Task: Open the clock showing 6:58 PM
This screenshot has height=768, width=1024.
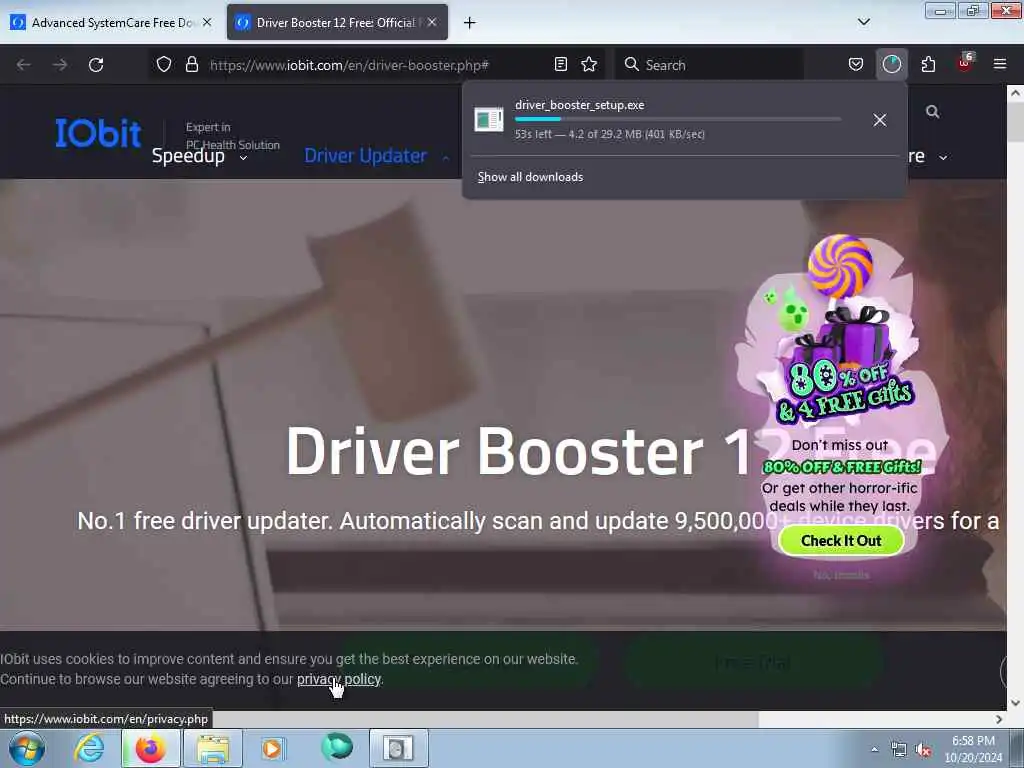Action: [x=973, y=749]
